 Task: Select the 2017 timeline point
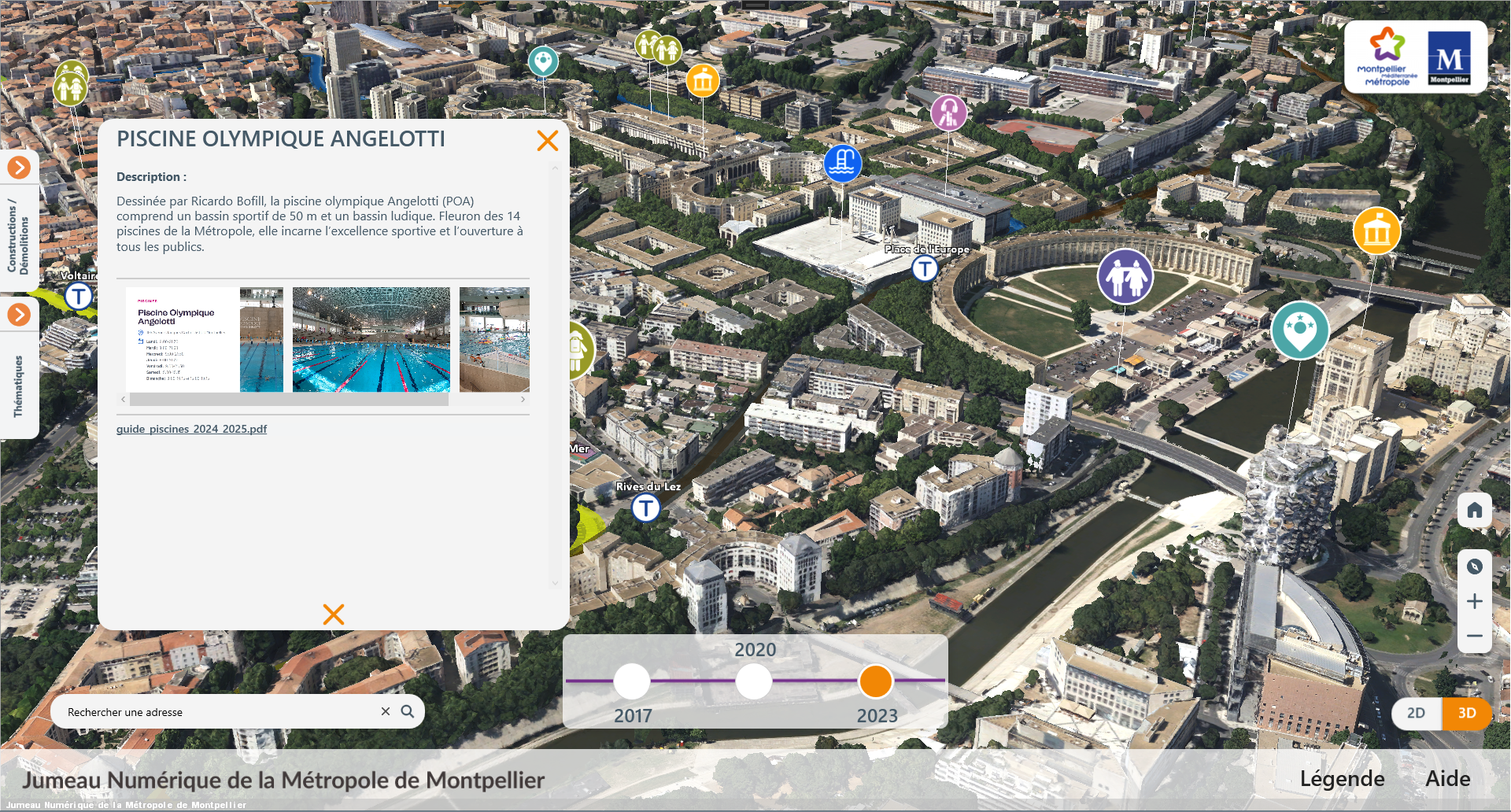tap(632, 681)
